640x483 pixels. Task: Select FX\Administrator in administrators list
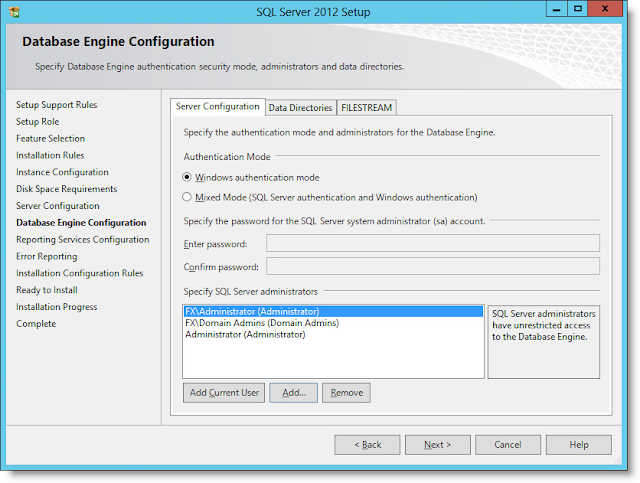click(x=333, y=312)
